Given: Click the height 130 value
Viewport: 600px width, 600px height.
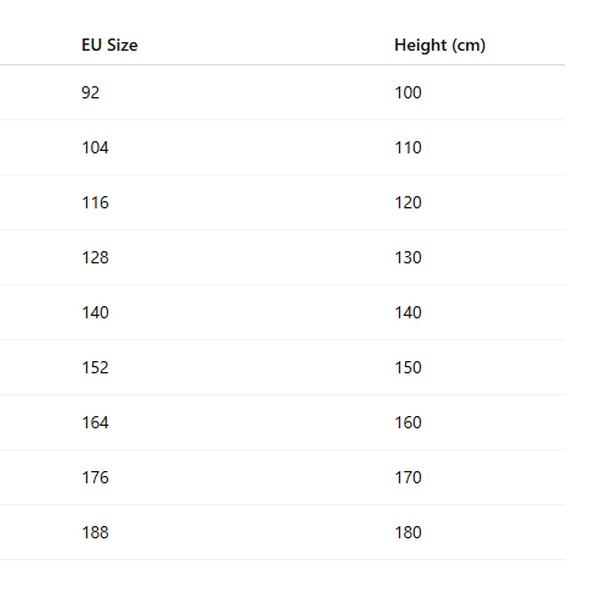Looking at the screenshot, I should 408,258.
